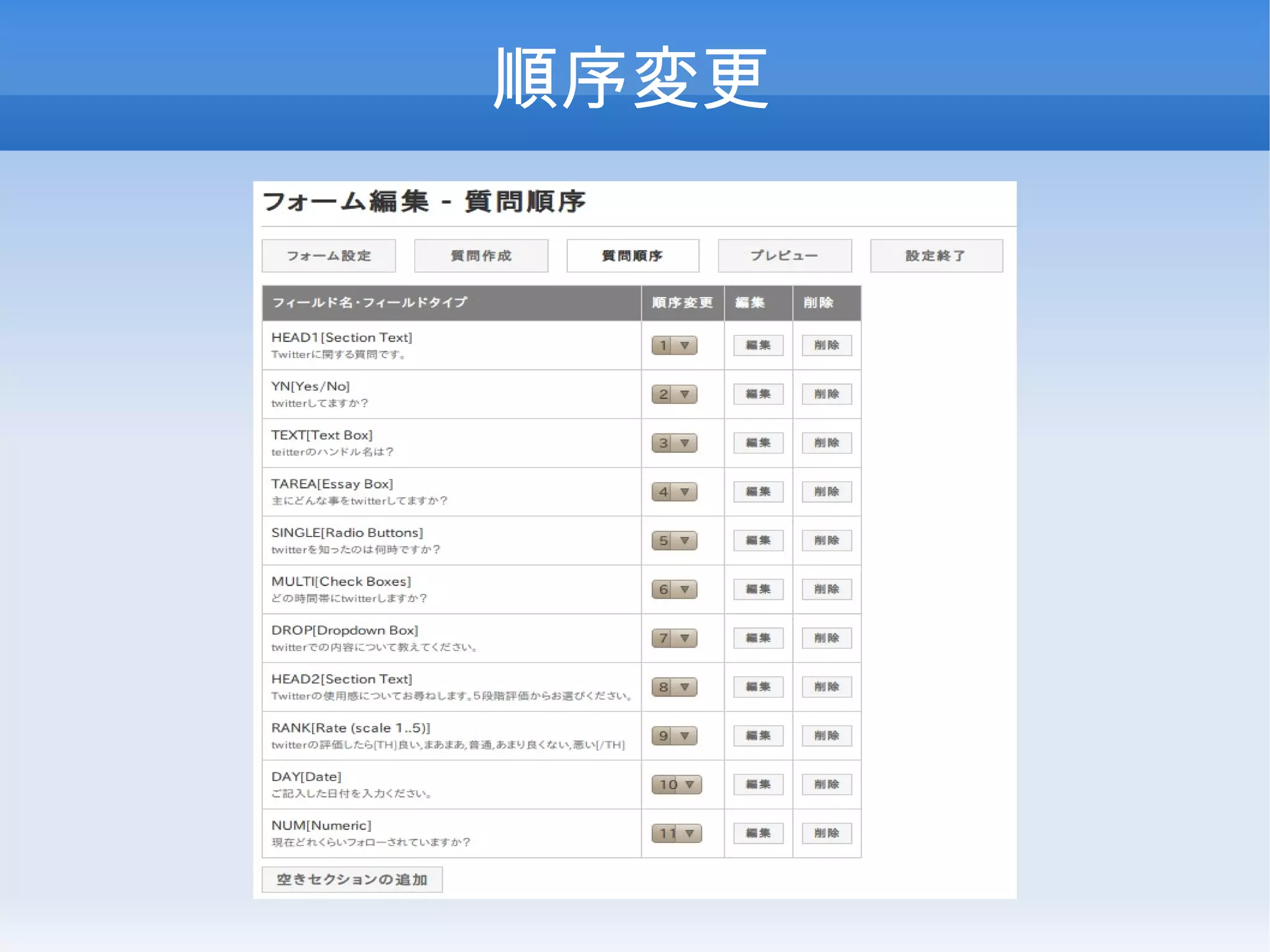This screenshot has height=952, width=1270.
Task: Click 編集 for YN[Yes/No] row
Action: tap(758, 394)
